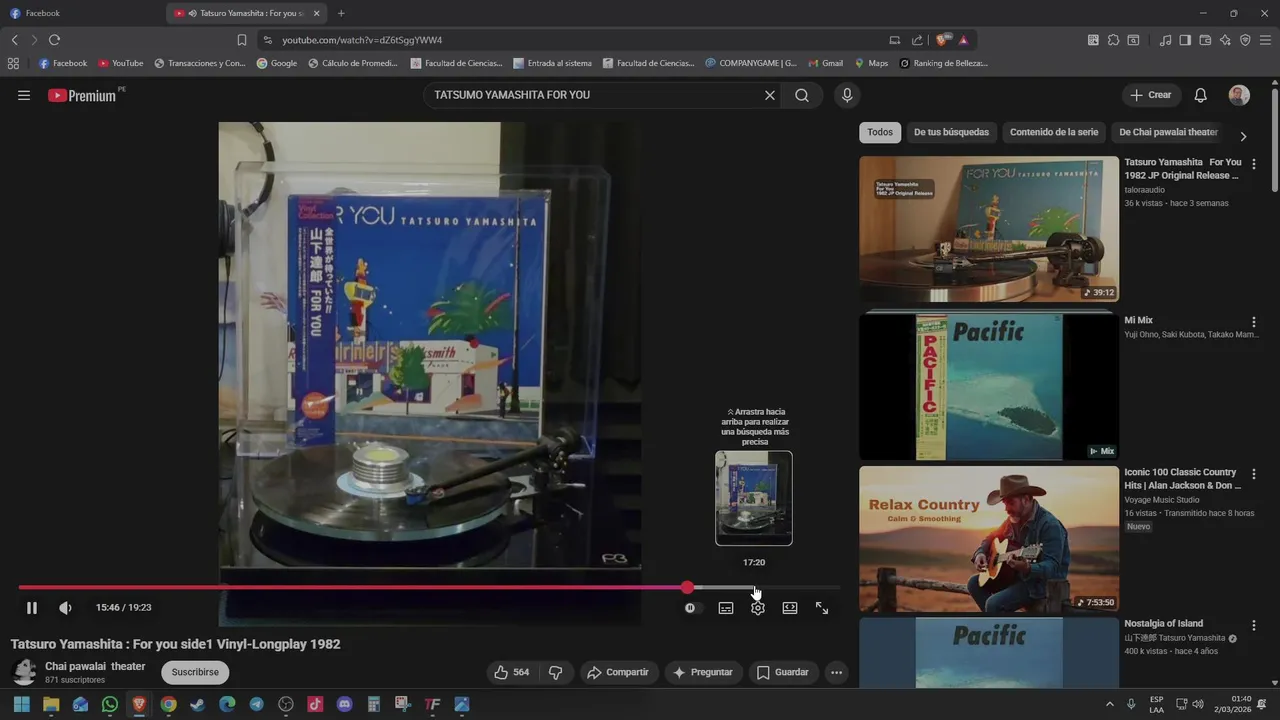Show hidden tray icons chevron

1109,704
